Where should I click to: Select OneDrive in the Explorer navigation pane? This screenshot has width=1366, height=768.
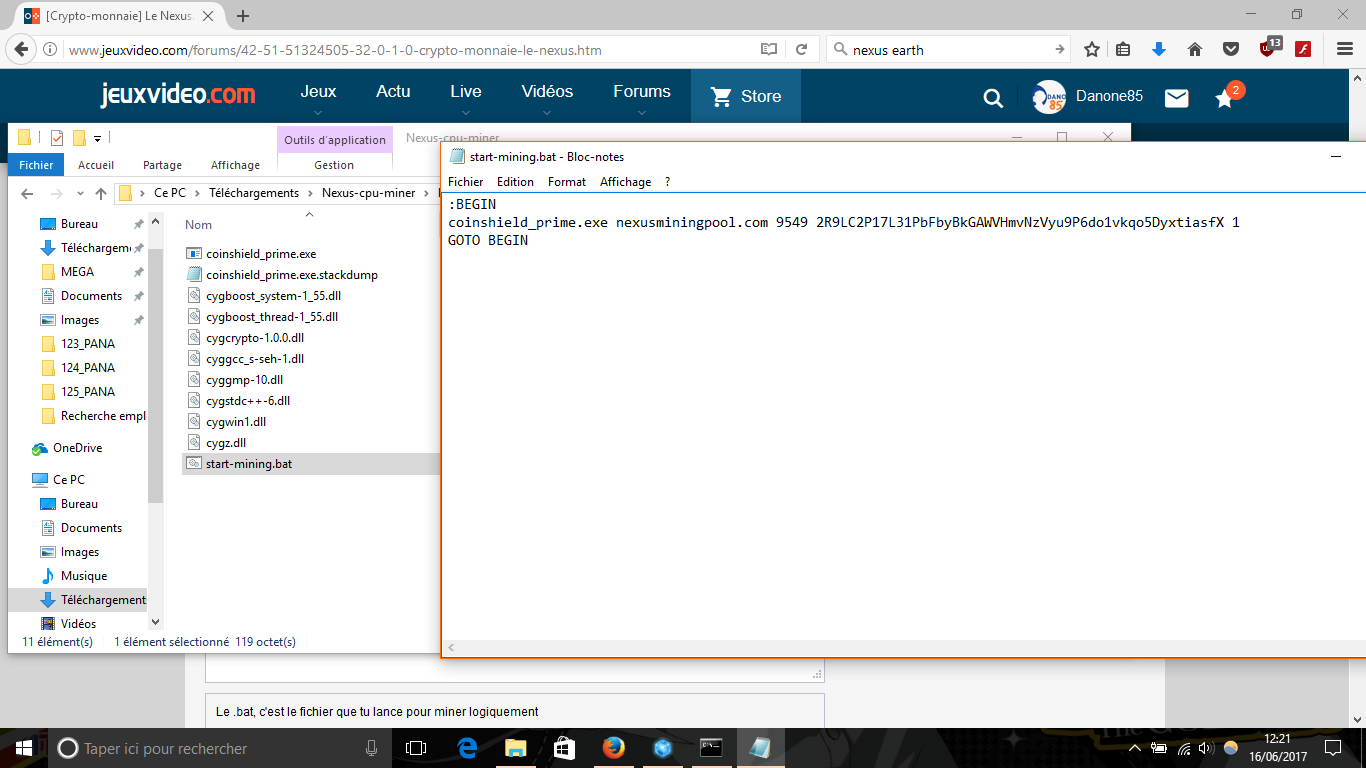(x=77, y=448)
